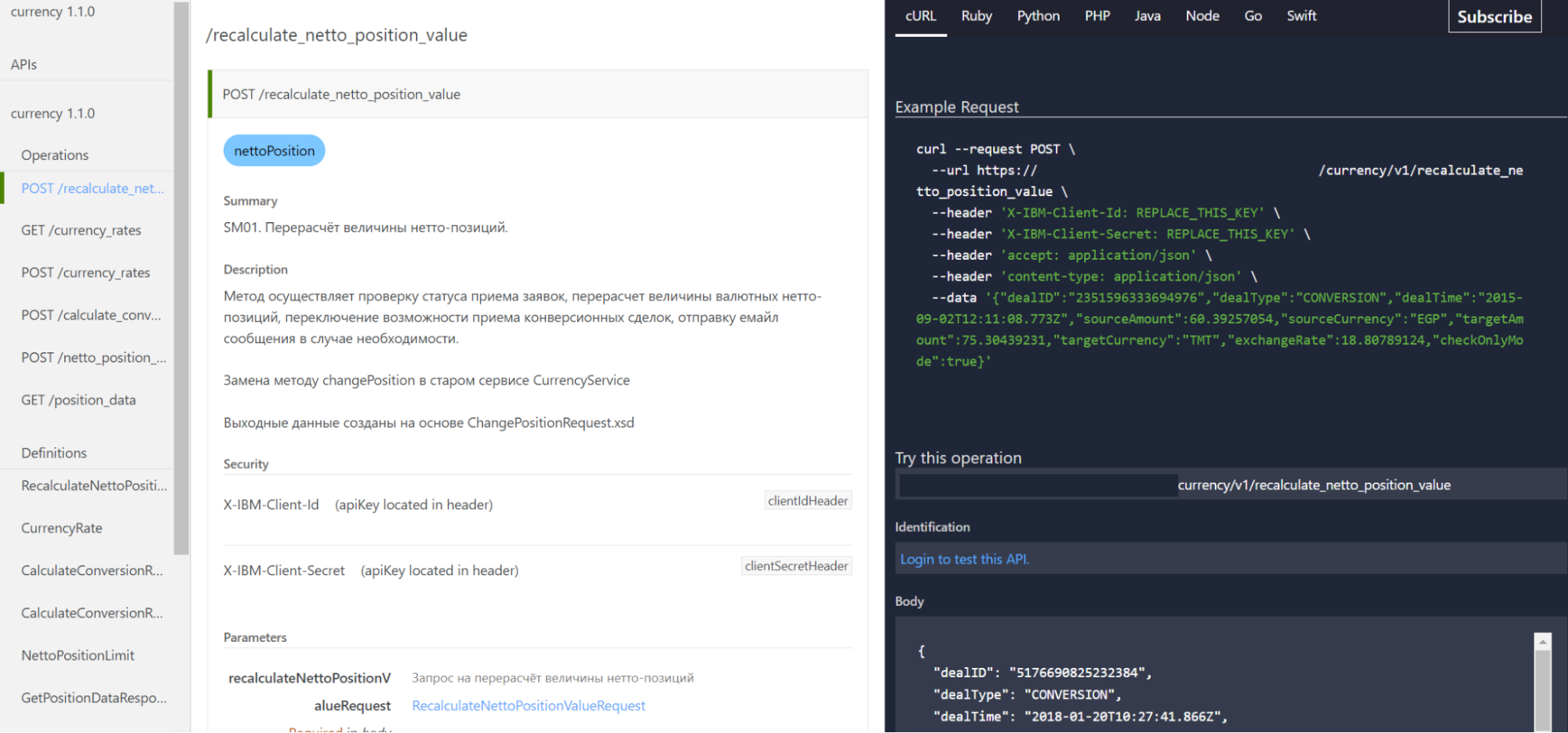Select POST /currency_rates operation
The width and height of the screenshot is (1568, 733).
tap(87, 273)
